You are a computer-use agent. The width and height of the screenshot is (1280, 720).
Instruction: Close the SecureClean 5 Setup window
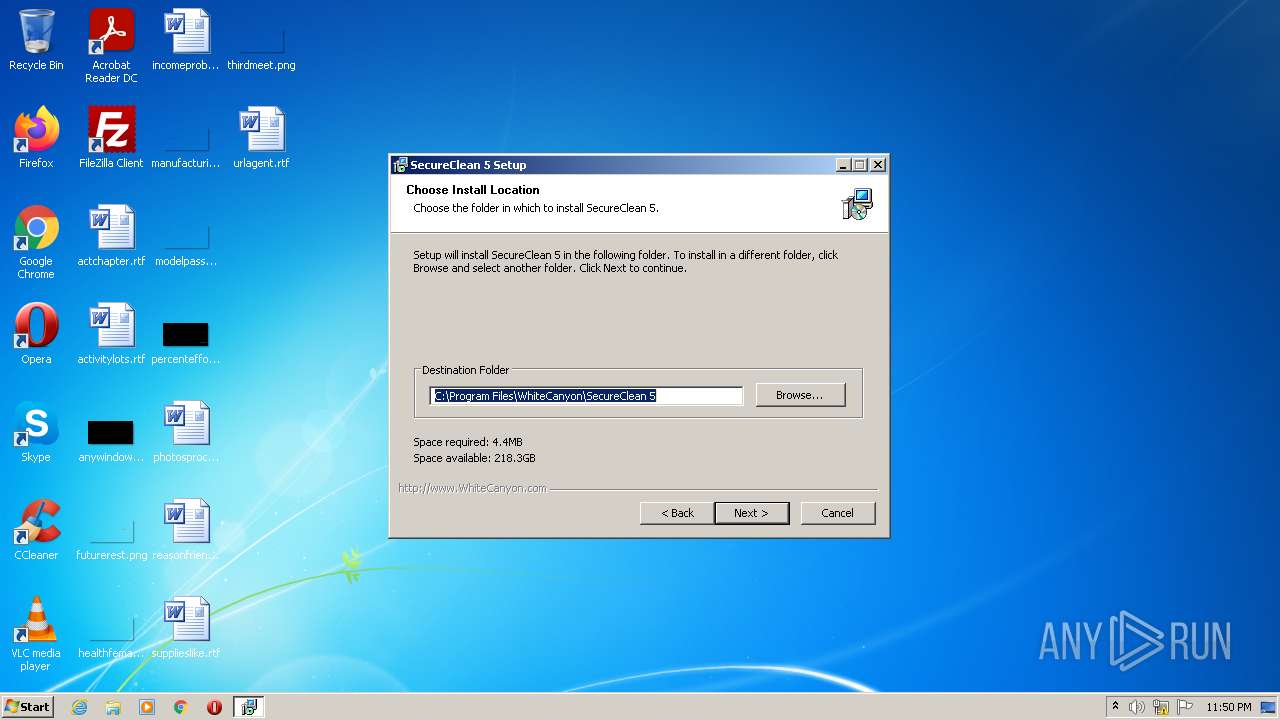point(878,165)
